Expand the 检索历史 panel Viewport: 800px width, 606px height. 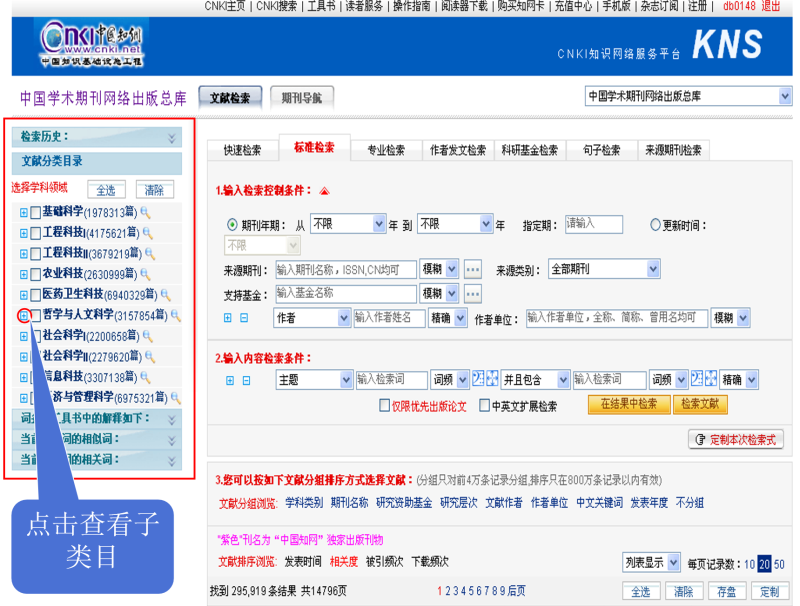[171, 138]
